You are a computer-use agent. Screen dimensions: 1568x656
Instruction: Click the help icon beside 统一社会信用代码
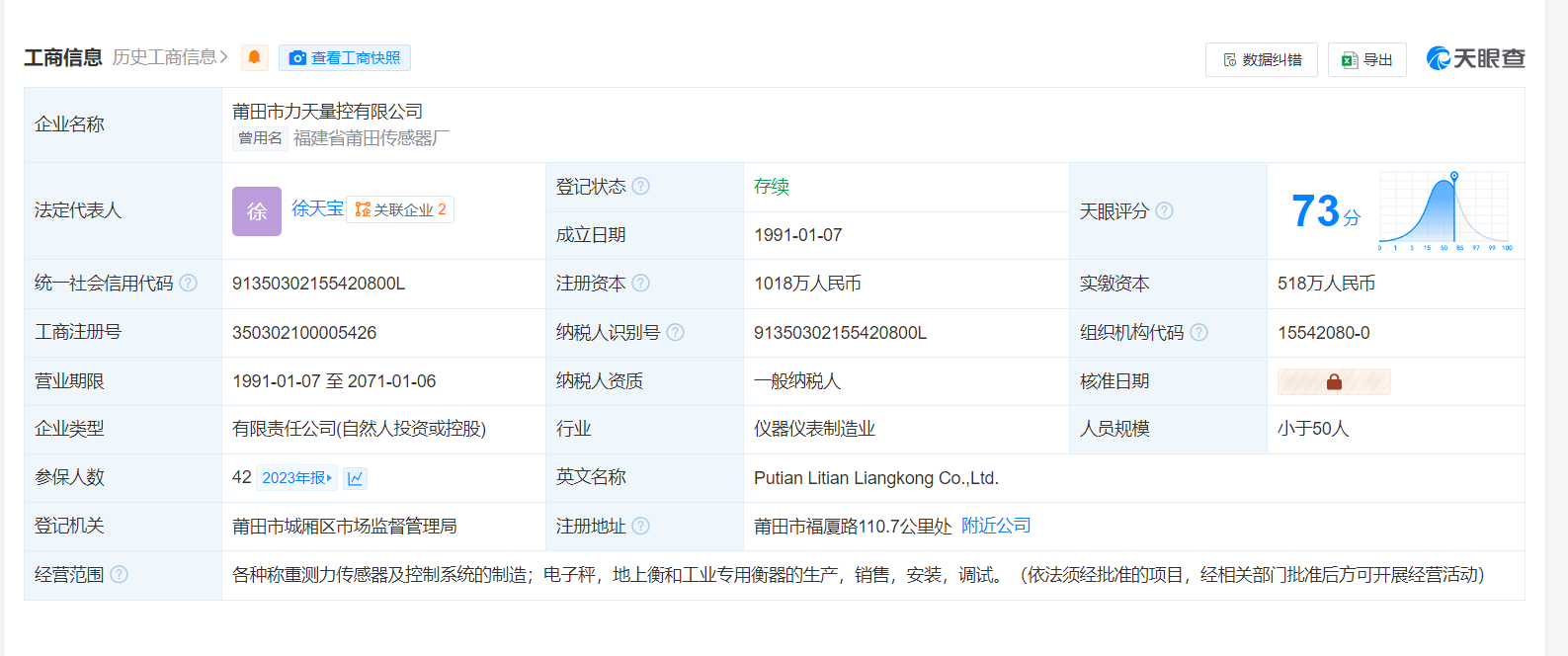(189, 284)
